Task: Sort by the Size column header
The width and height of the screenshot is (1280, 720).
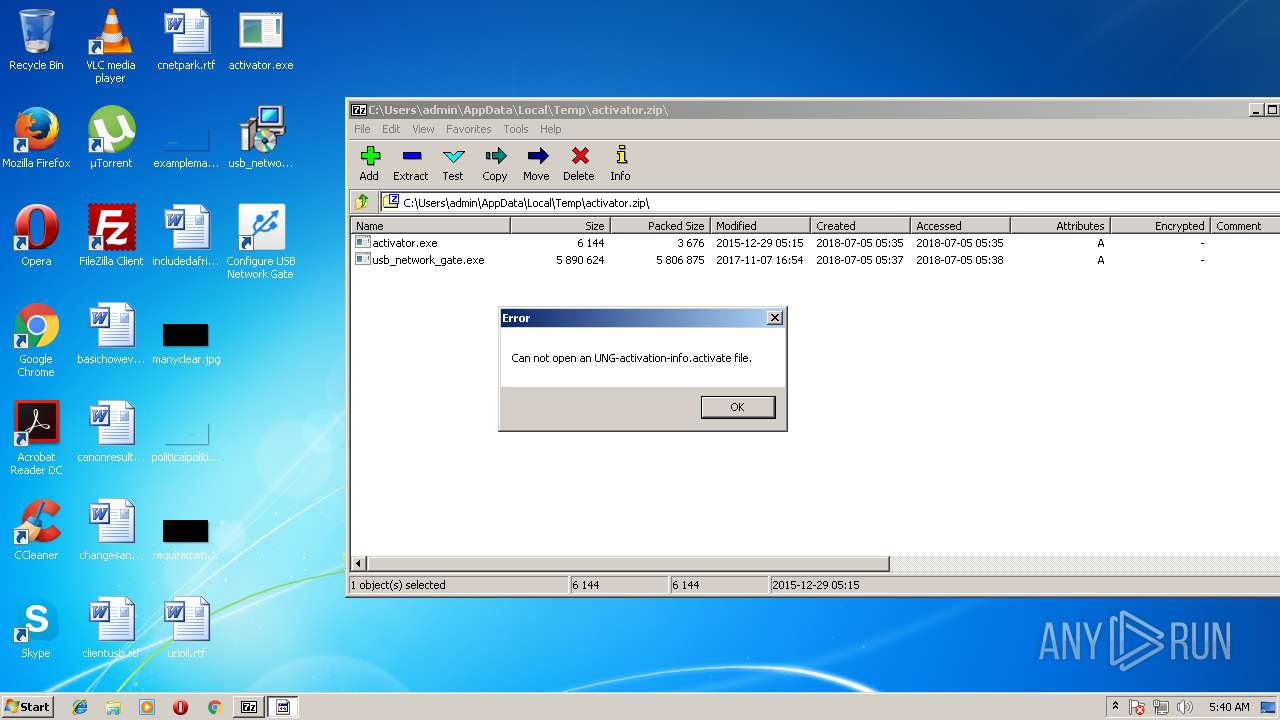Action: pos(560,226)
